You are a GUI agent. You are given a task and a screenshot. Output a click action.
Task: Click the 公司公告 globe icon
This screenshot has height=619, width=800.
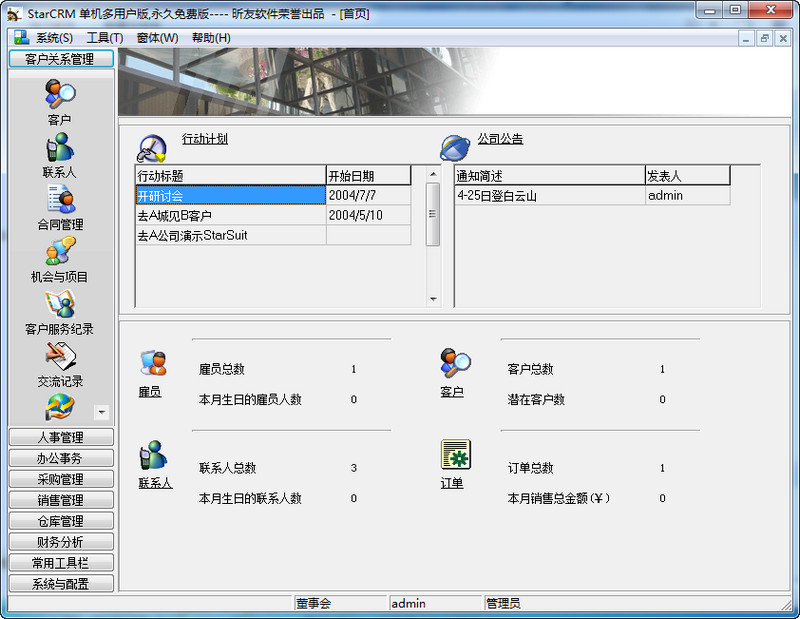(455, 147)
